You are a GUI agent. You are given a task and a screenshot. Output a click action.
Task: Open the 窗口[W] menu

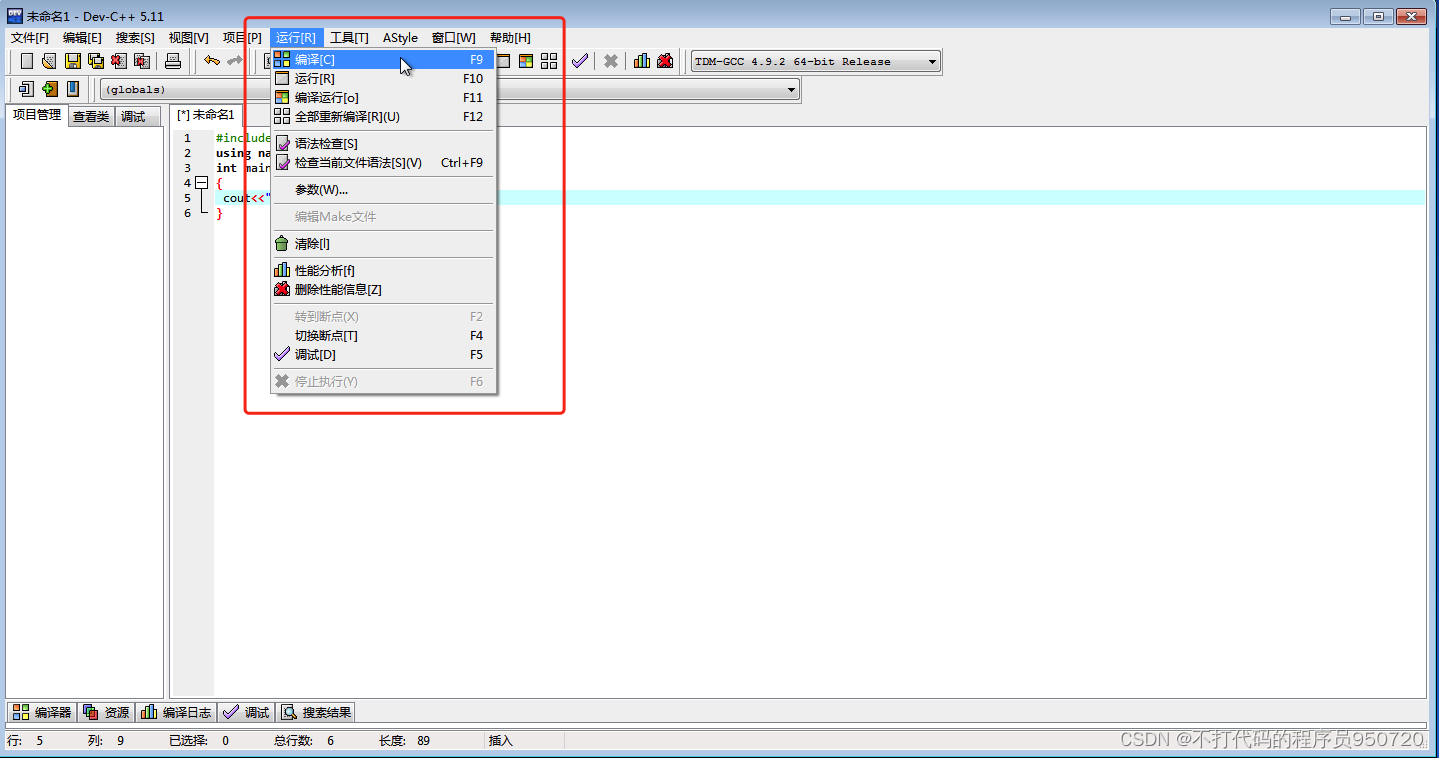point(454,37)
